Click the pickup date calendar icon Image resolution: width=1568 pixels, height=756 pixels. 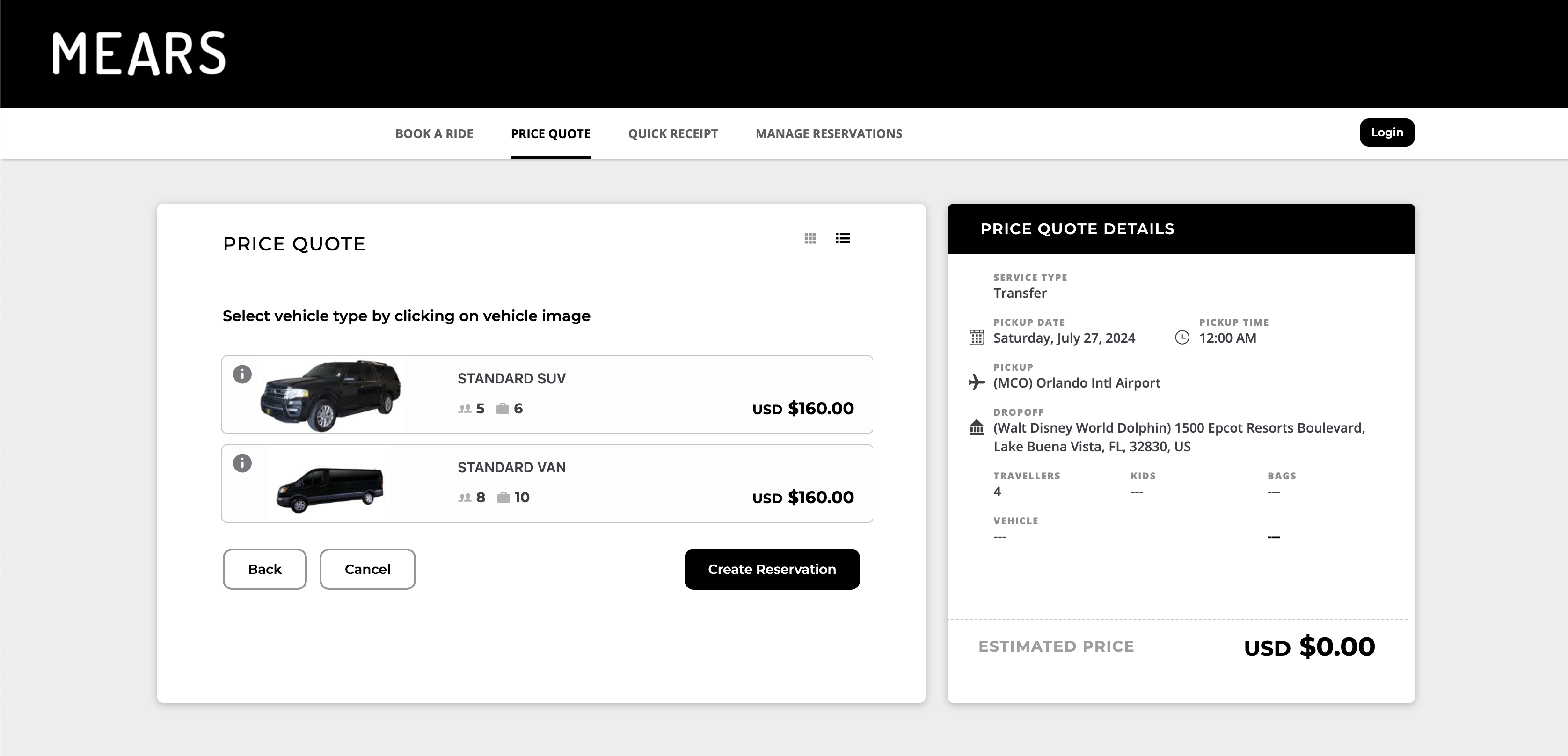pyautogui.click(x=977, y=338)
